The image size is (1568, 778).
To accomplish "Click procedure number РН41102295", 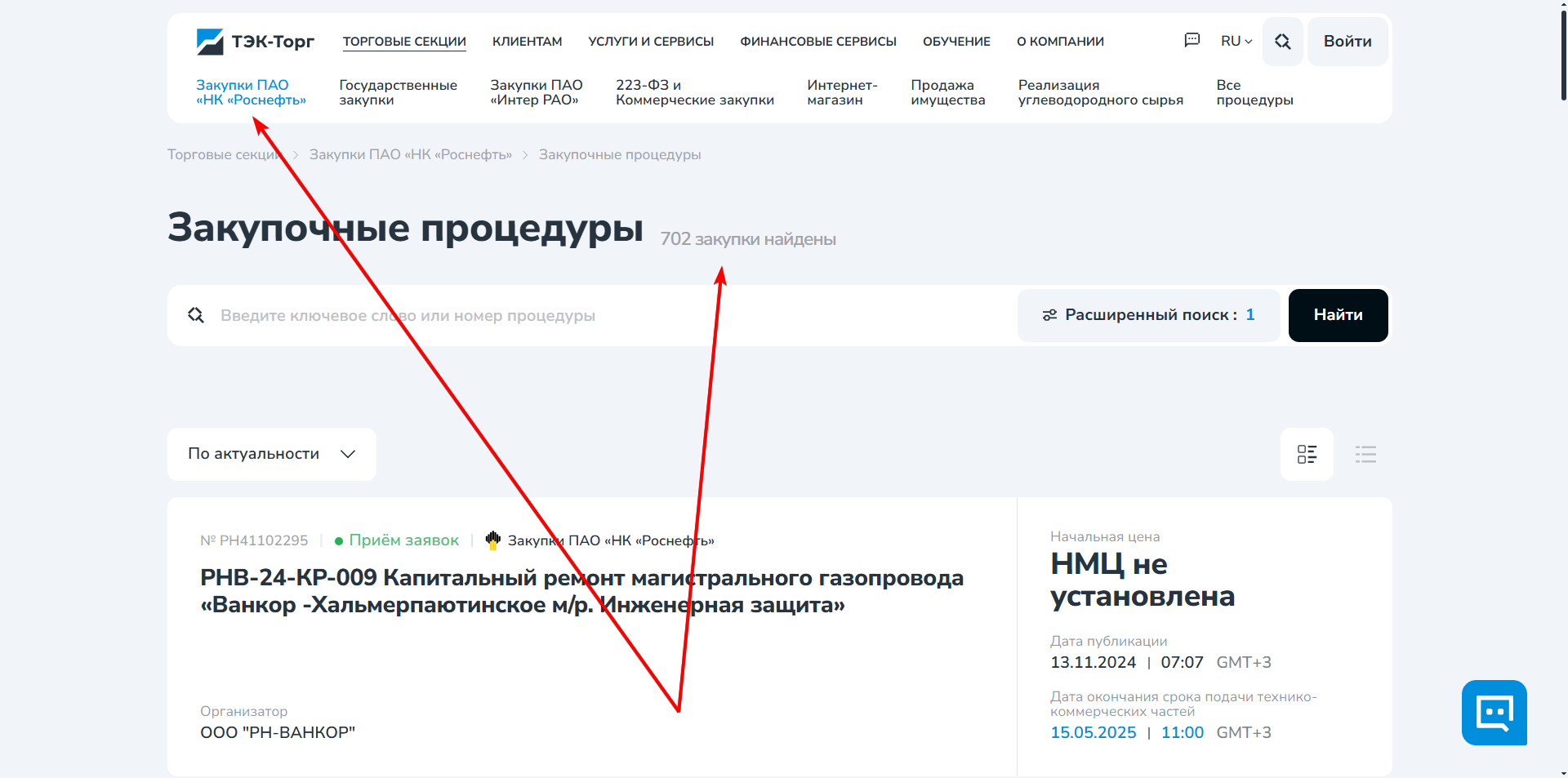I will click(254, 540).
